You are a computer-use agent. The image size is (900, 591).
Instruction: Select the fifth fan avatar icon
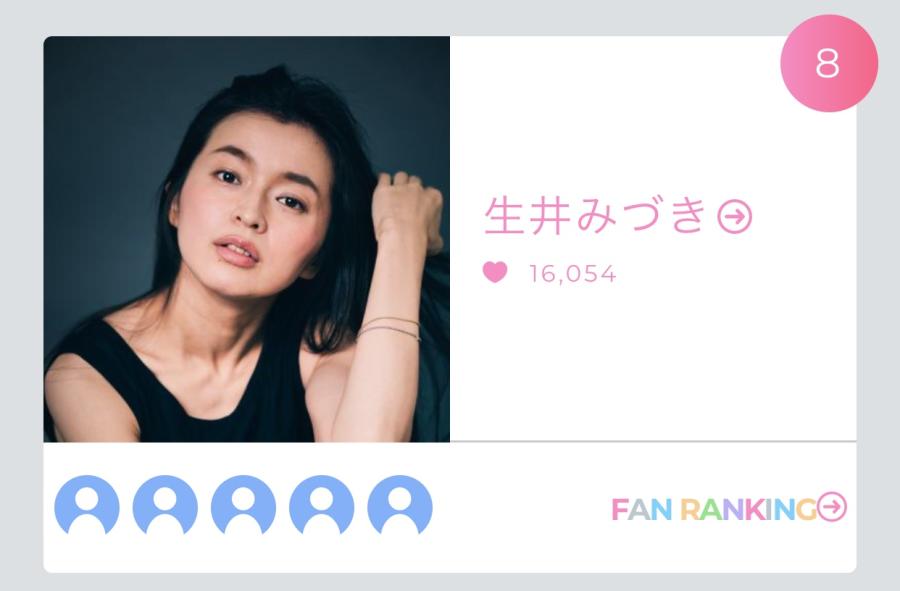pos(399,505)
